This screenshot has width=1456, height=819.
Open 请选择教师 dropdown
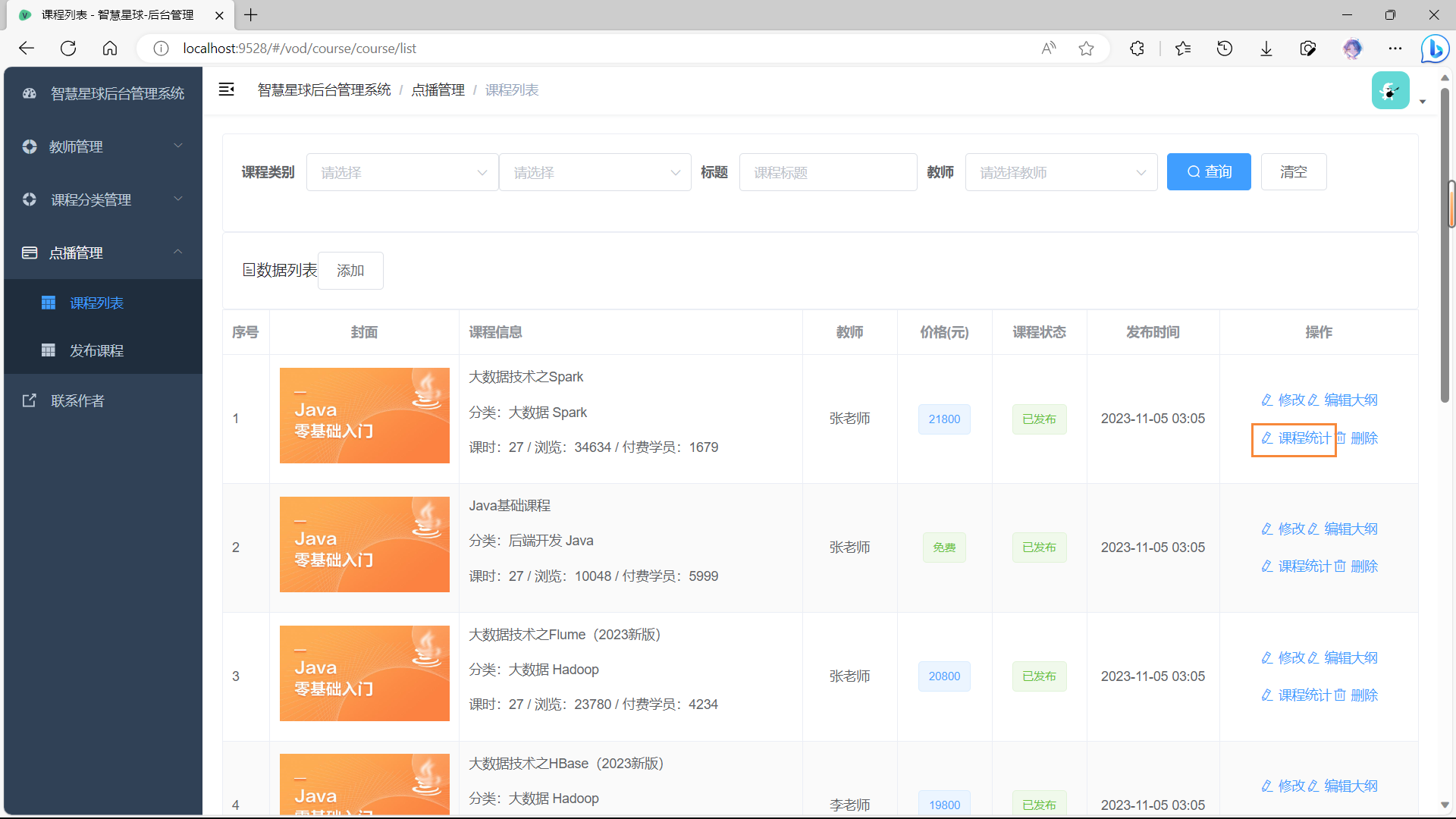(1060, 173)
